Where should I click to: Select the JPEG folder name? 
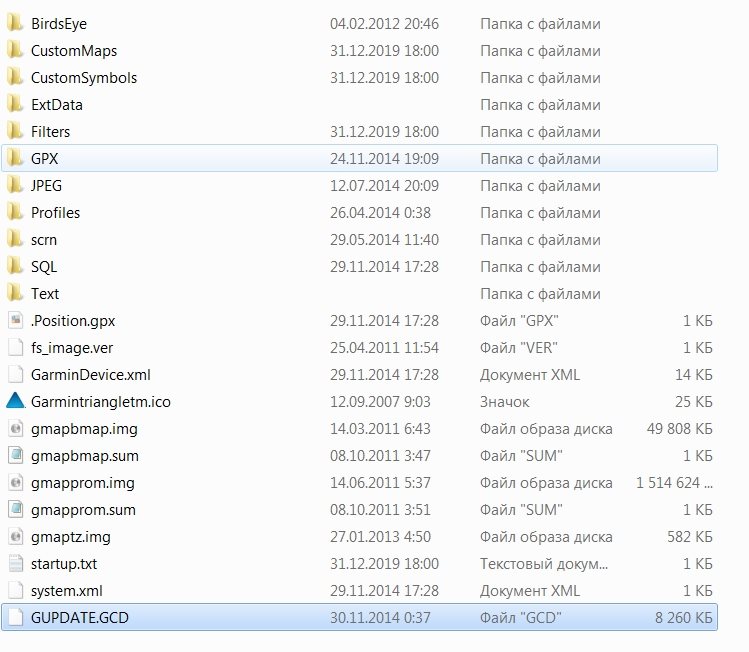coord(46,186)
